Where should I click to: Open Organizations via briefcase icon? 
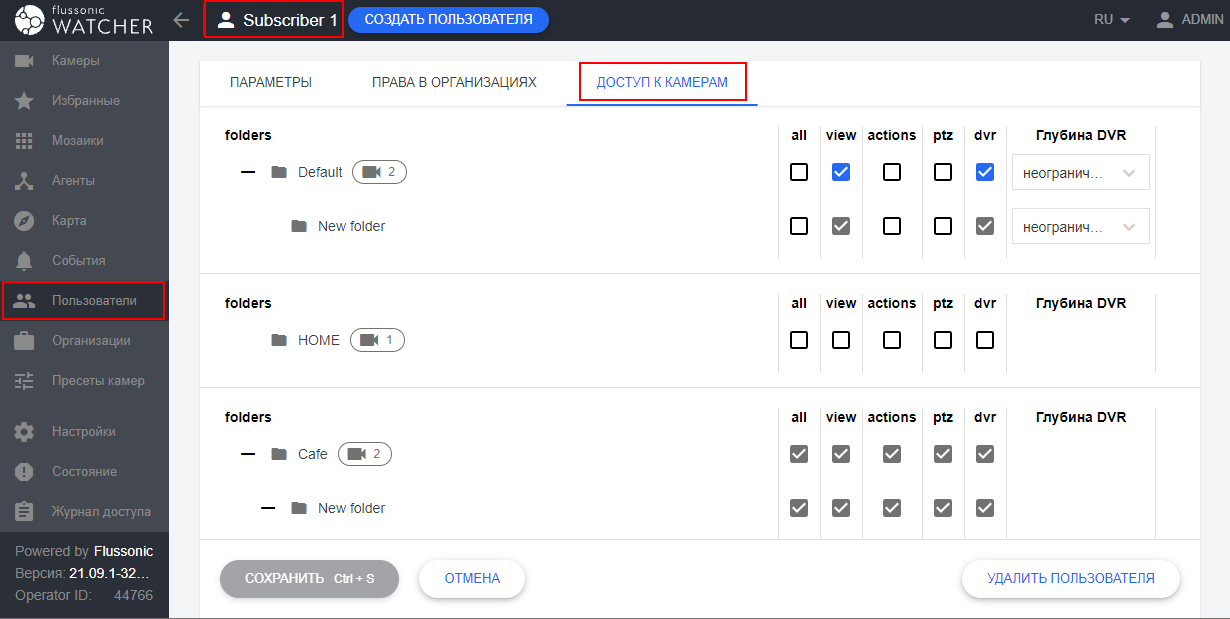pos(25,341)
